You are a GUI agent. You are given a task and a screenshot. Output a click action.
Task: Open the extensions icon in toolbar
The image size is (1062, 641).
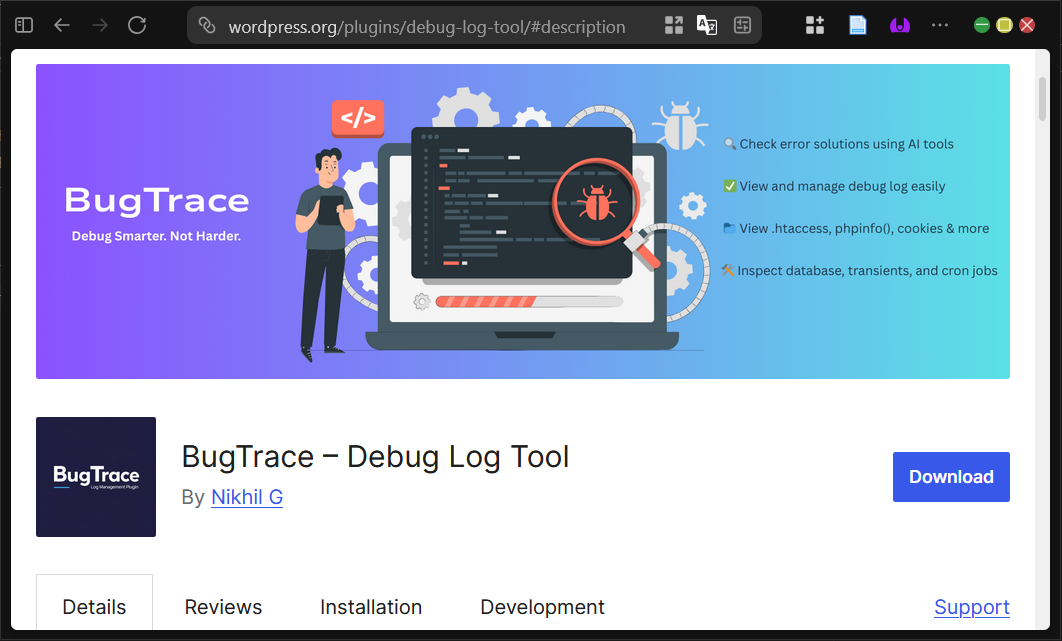click(815, 26)
